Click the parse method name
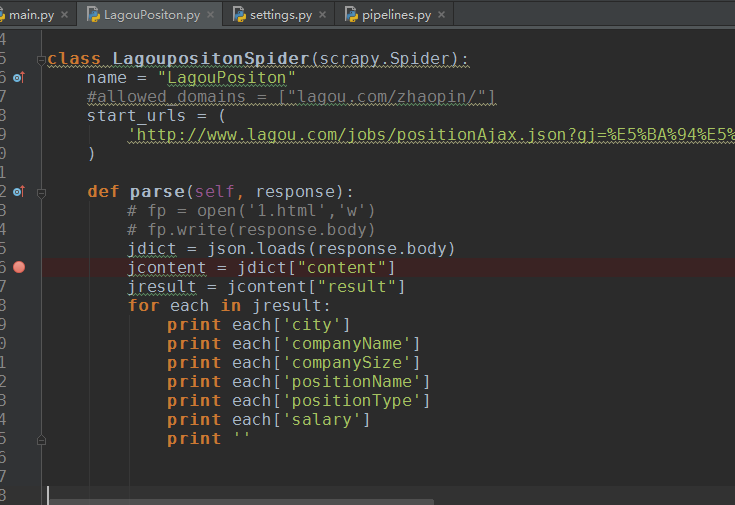The width and height of the screenshot is (735, 505). tap(157, 192)
